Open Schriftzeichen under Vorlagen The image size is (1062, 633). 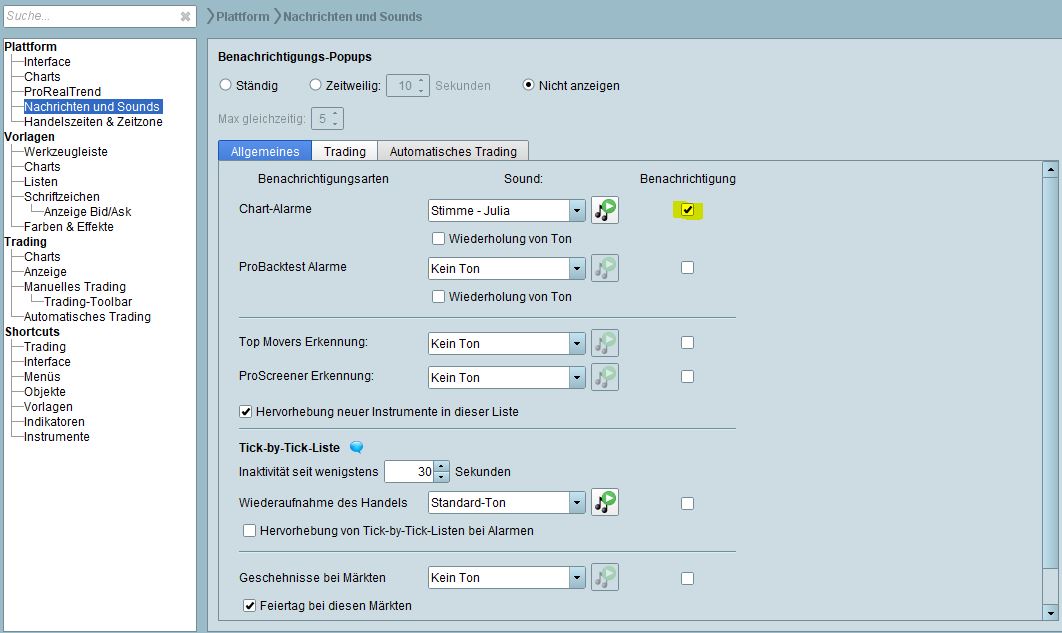(62, 196)
